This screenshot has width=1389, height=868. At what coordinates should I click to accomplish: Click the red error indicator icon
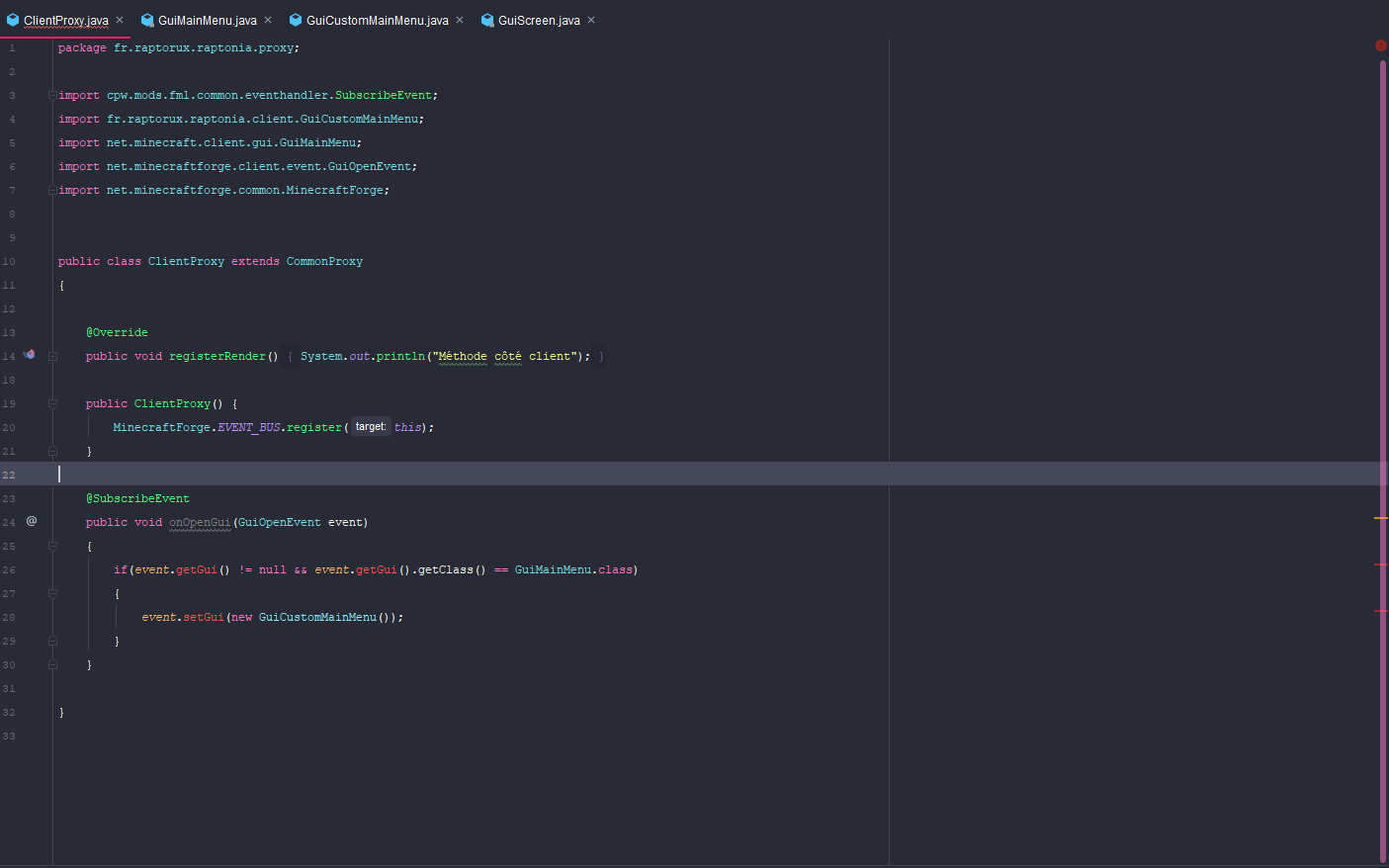[1380, 45]
